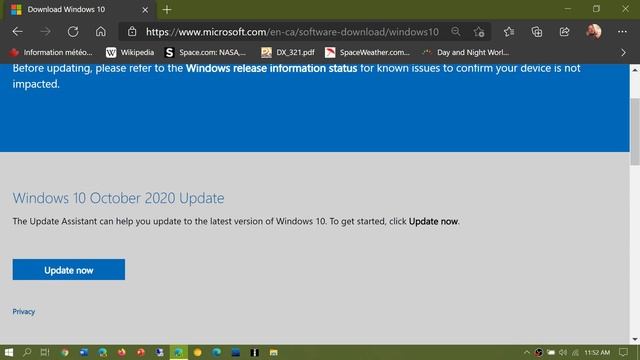Close the Download Windows 10 tab
The width and height of the screenshot is (640, 360).
click(x=145, y=10)
